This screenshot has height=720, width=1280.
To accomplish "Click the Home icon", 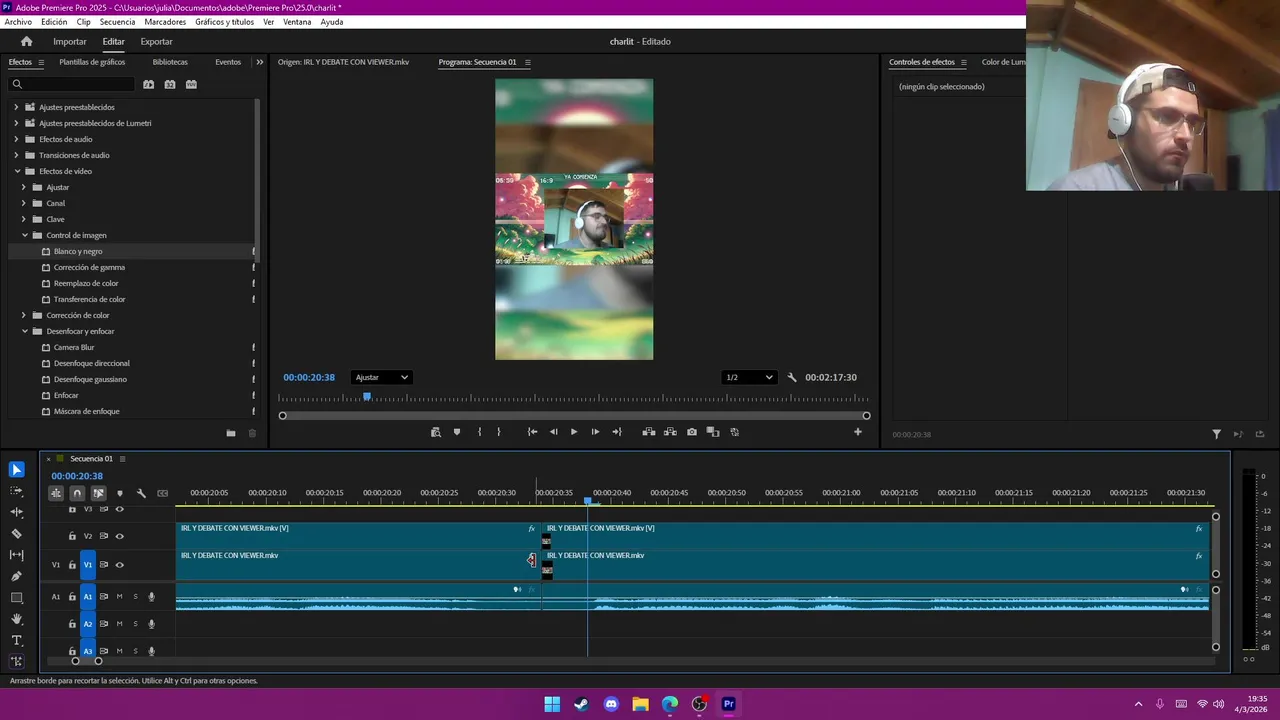I will click(x=26, y=41).
